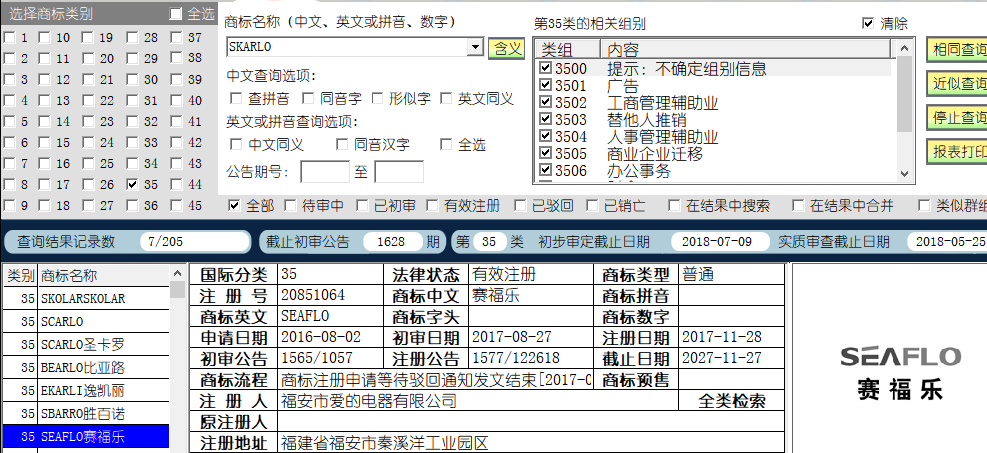Select EKARLI逸凯丽 result row
987x453 pixels.
86,391
